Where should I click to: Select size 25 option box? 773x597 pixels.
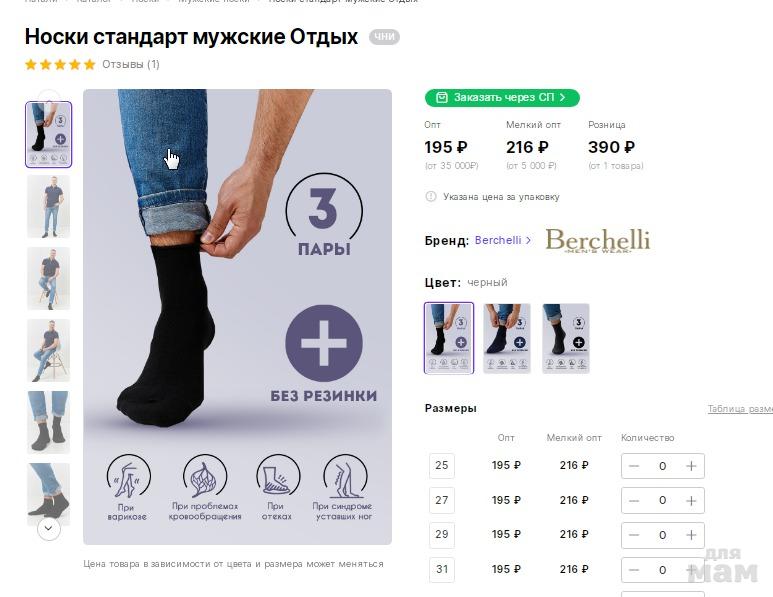441,466
